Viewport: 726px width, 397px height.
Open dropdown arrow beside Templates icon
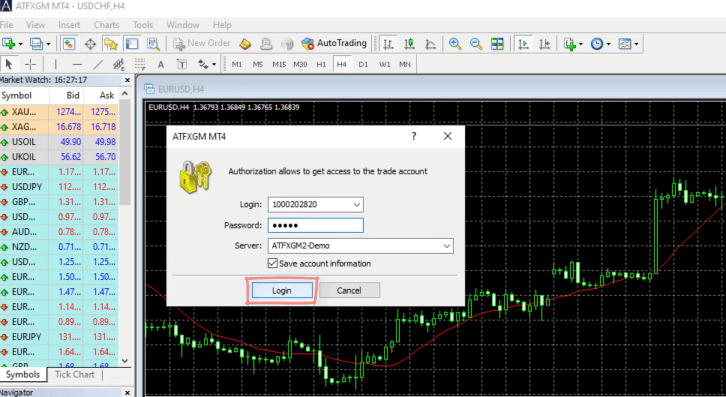pos(636,44)
